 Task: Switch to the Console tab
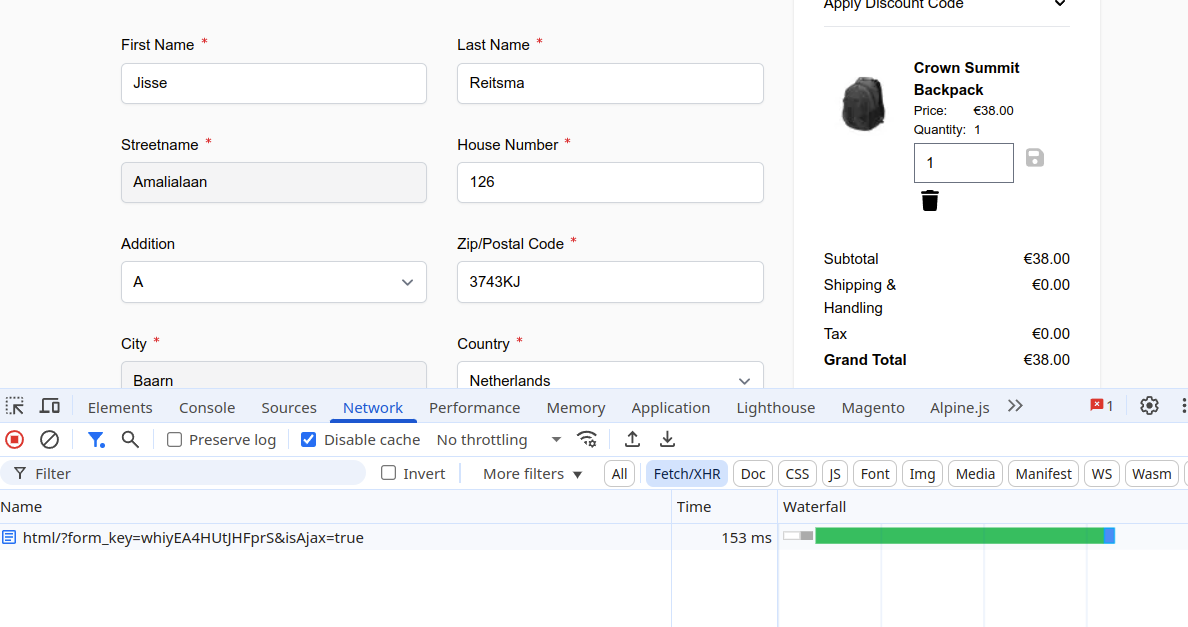click(x=207, y=407)
